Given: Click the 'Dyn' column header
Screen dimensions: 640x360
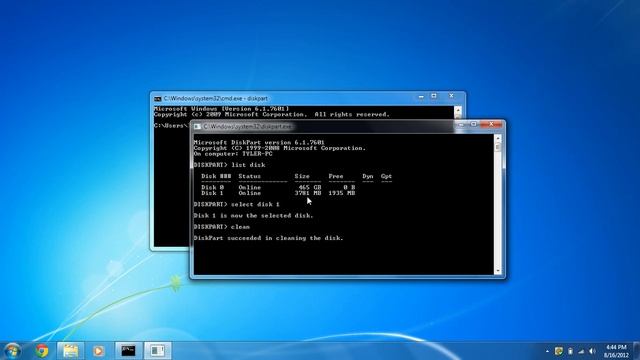Looking at the screenshot, I should pos(367,176).
